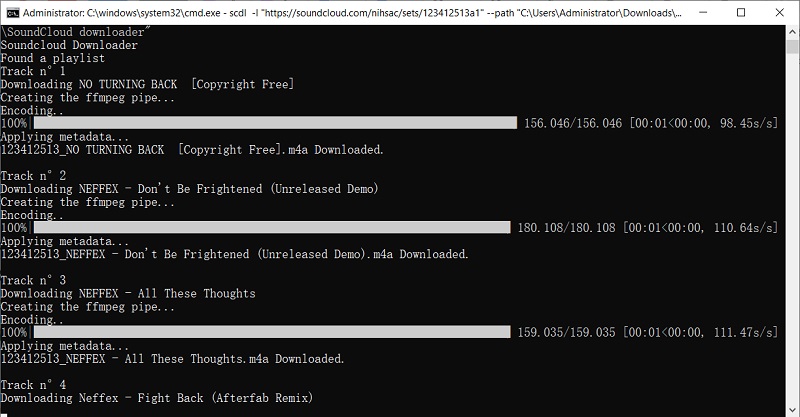The height and width of the screenshot is (417, 800).
Task: Click the All These Thoughts progress bar
Action: coord(272,332)
